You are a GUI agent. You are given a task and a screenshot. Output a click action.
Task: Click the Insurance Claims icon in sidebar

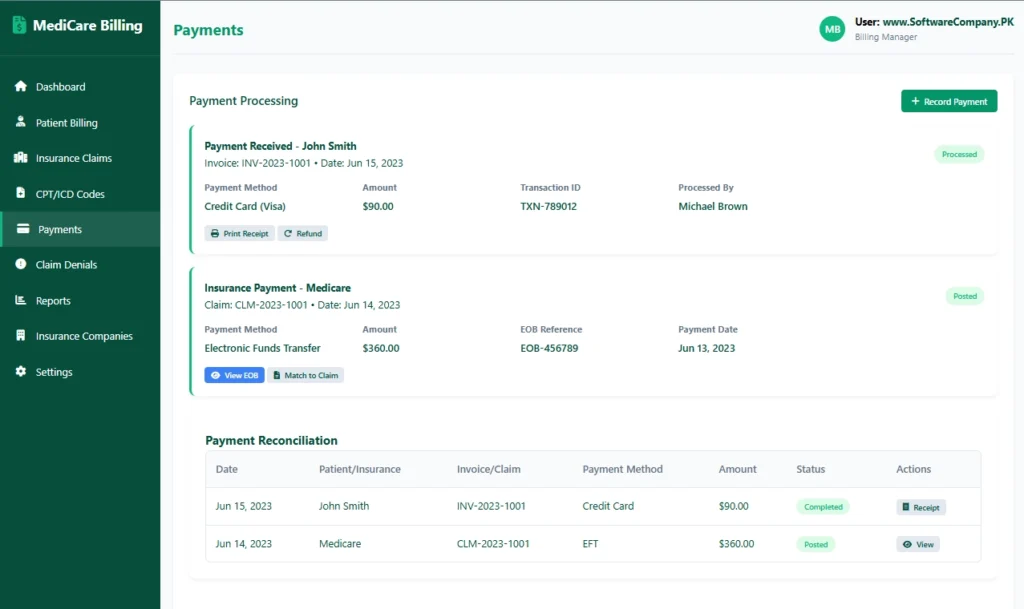[x=20, y=158]
